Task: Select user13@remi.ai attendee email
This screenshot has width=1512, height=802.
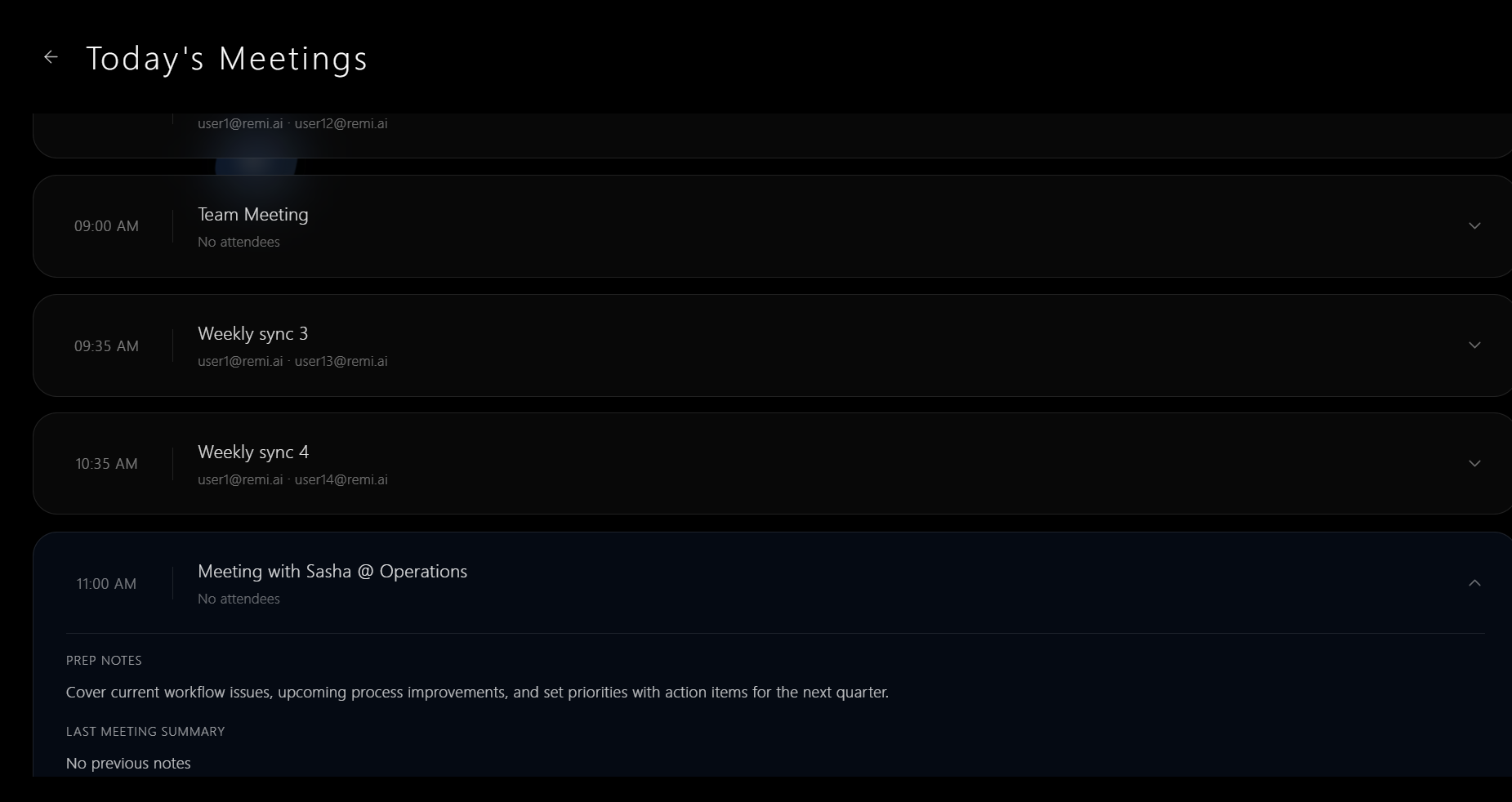Action: [341, 361]
